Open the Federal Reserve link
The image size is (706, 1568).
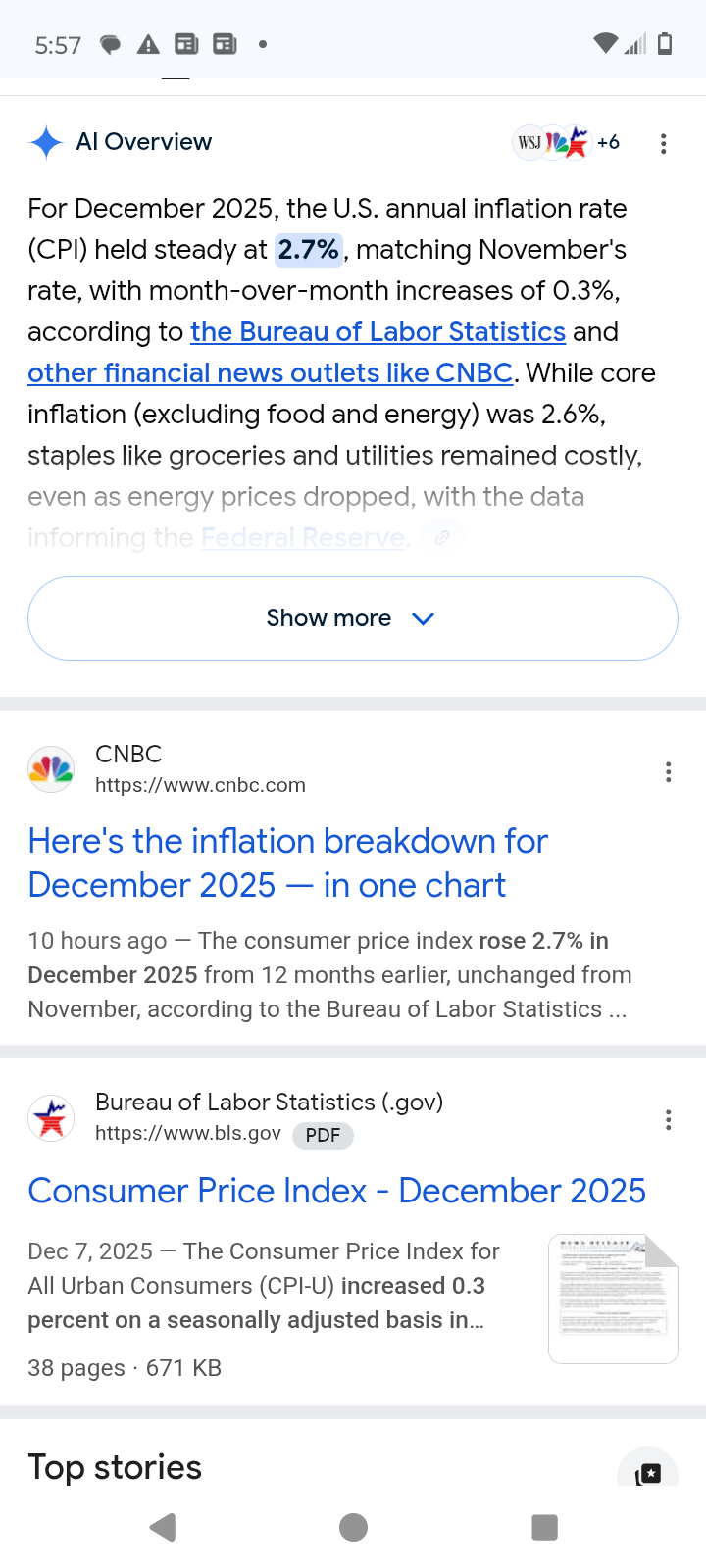302,537
